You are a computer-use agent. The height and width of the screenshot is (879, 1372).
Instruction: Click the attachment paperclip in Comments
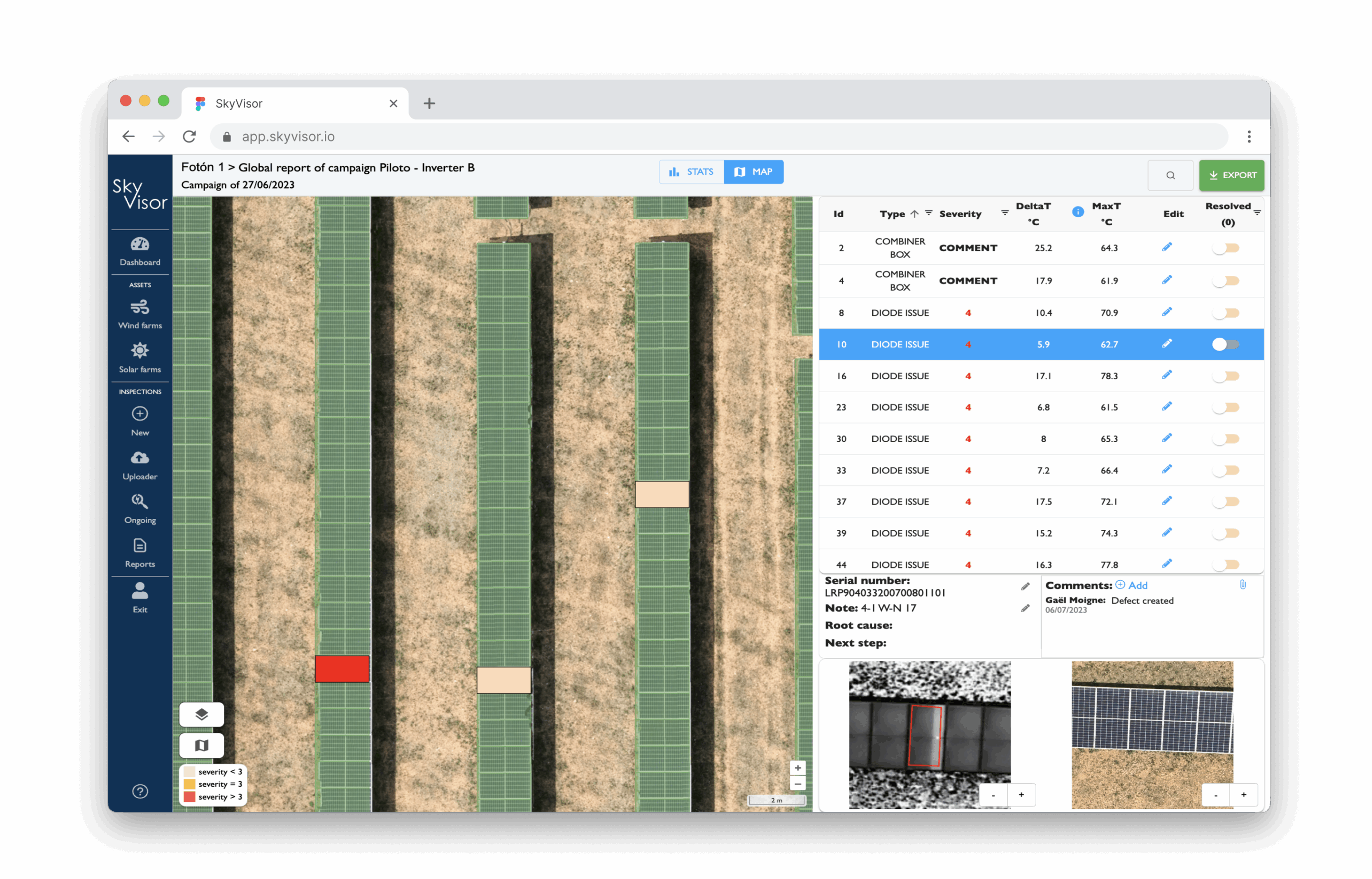coord(1242,585)
